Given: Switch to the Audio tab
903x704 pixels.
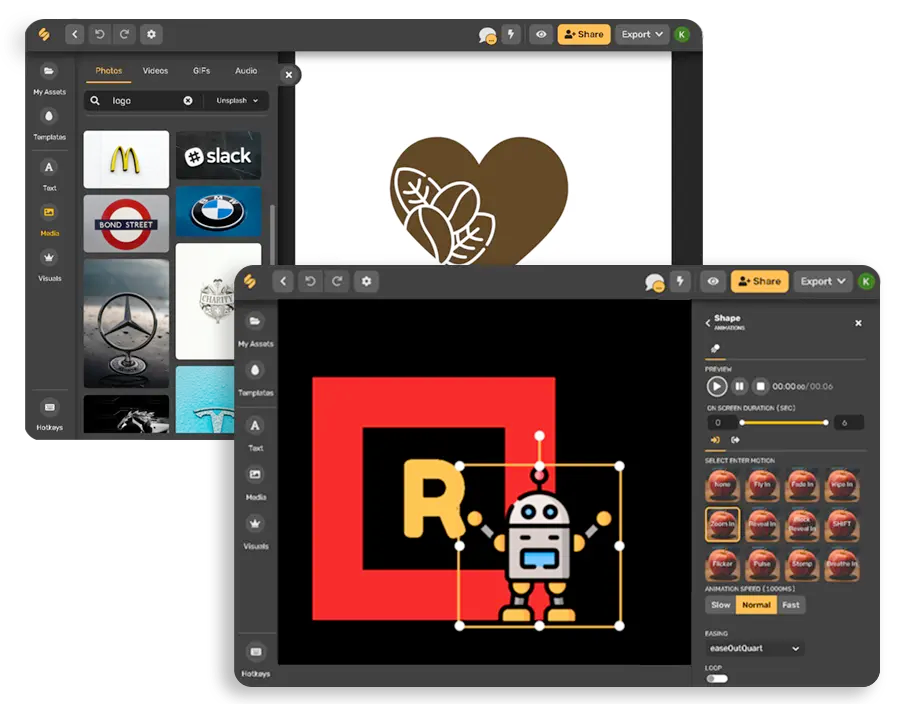Looking at the screenshot, I should click(246, 71).
